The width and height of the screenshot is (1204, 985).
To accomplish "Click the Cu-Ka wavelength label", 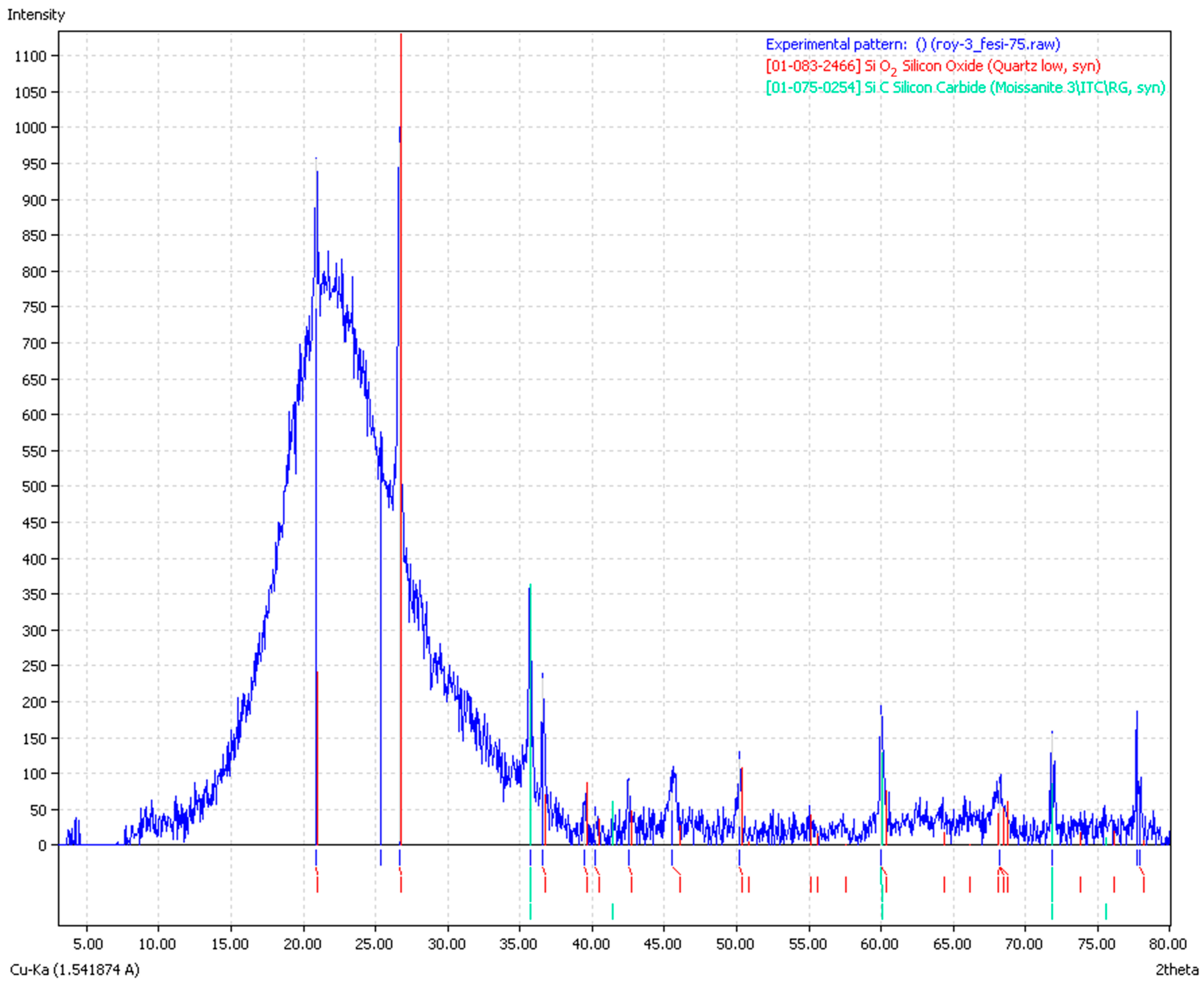I will (x=74, y=970).
